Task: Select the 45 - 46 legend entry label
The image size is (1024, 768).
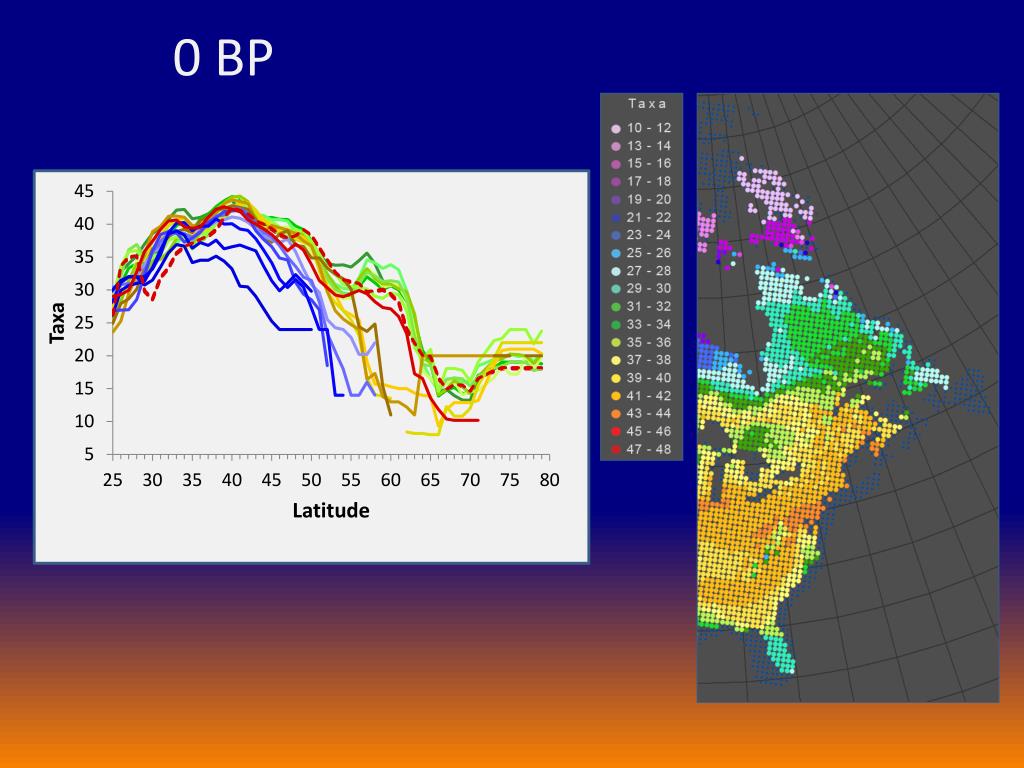Action: [650, 432]
